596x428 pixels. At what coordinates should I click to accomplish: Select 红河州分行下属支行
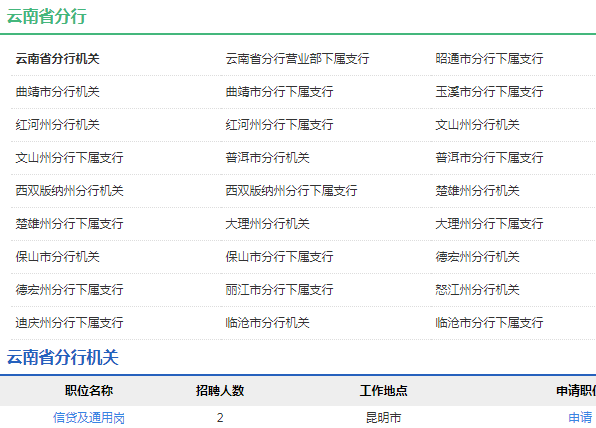pos(279,125)
